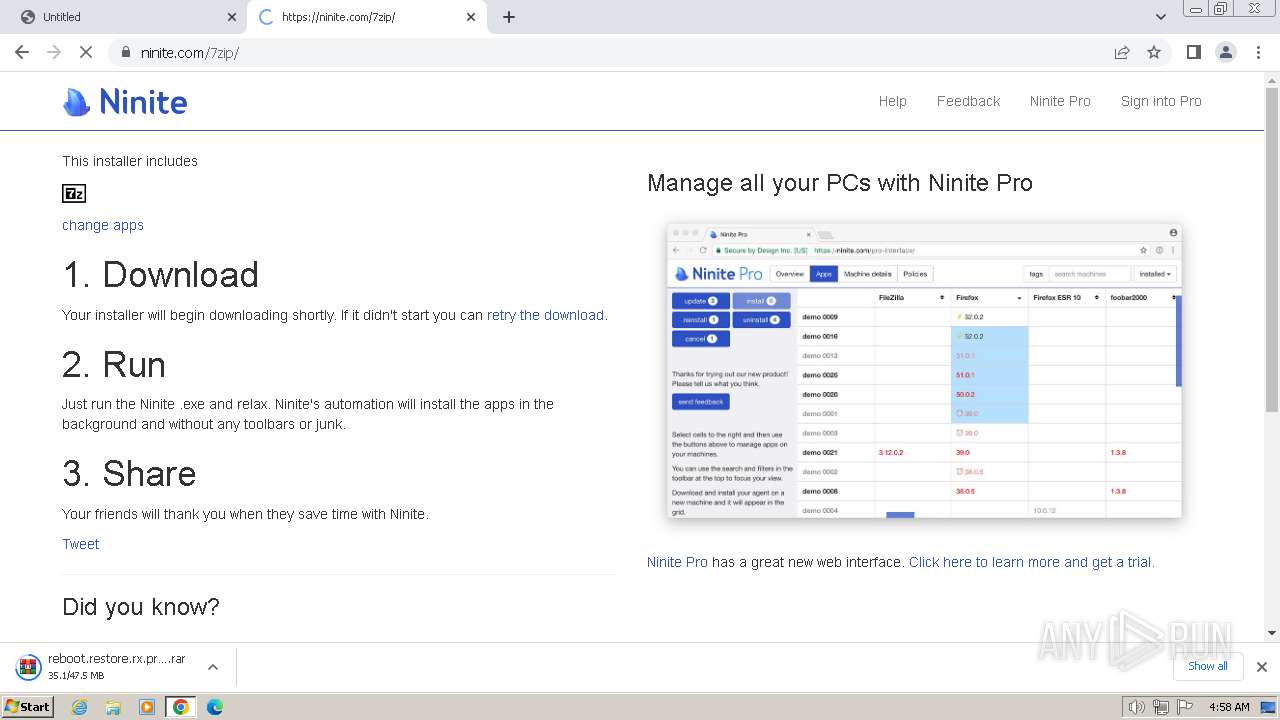
Task: Click the 7-Zip app icon
Action: tap(74, 194)
